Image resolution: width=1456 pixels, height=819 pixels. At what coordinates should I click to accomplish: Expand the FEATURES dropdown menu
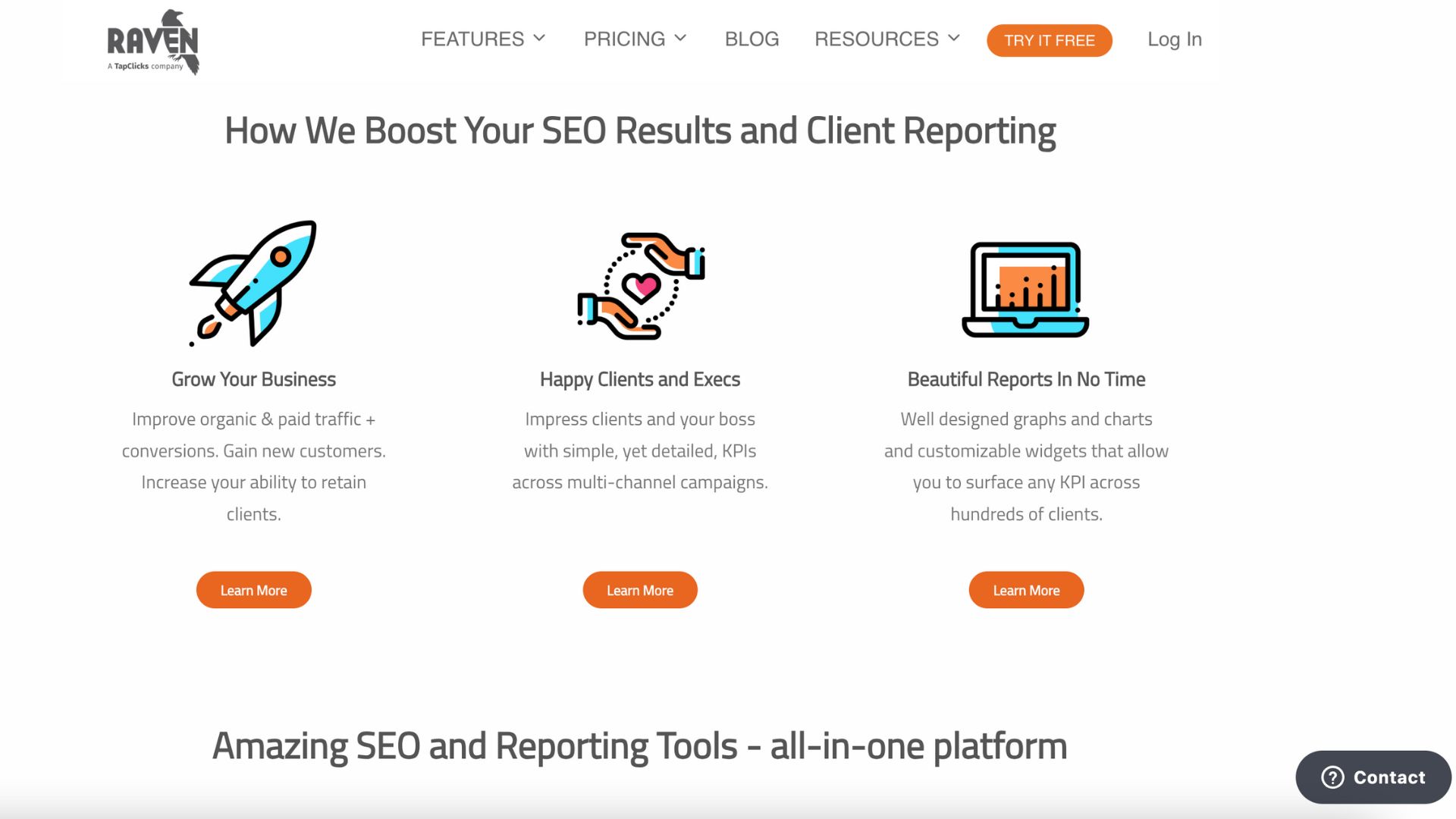pos(483,38)
